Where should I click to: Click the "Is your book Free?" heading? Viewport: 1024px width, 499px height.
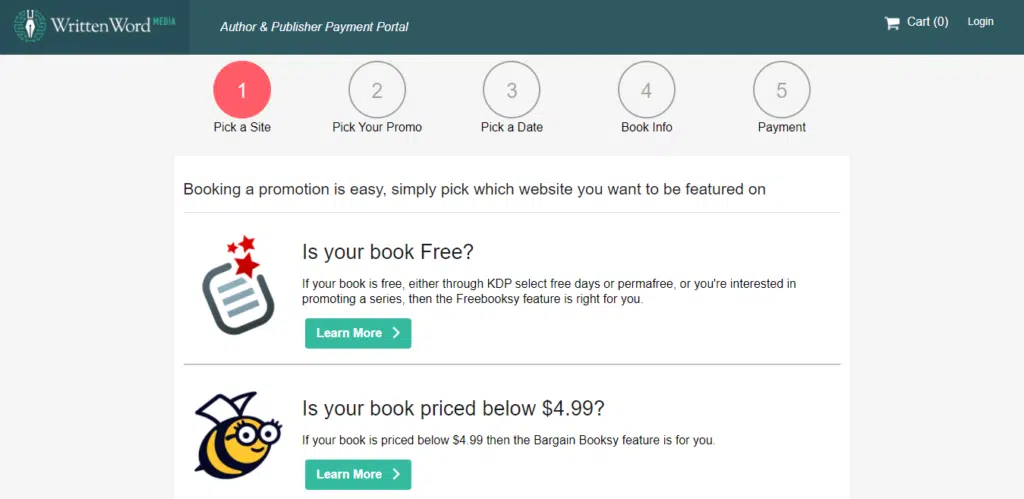pos(385,251)
